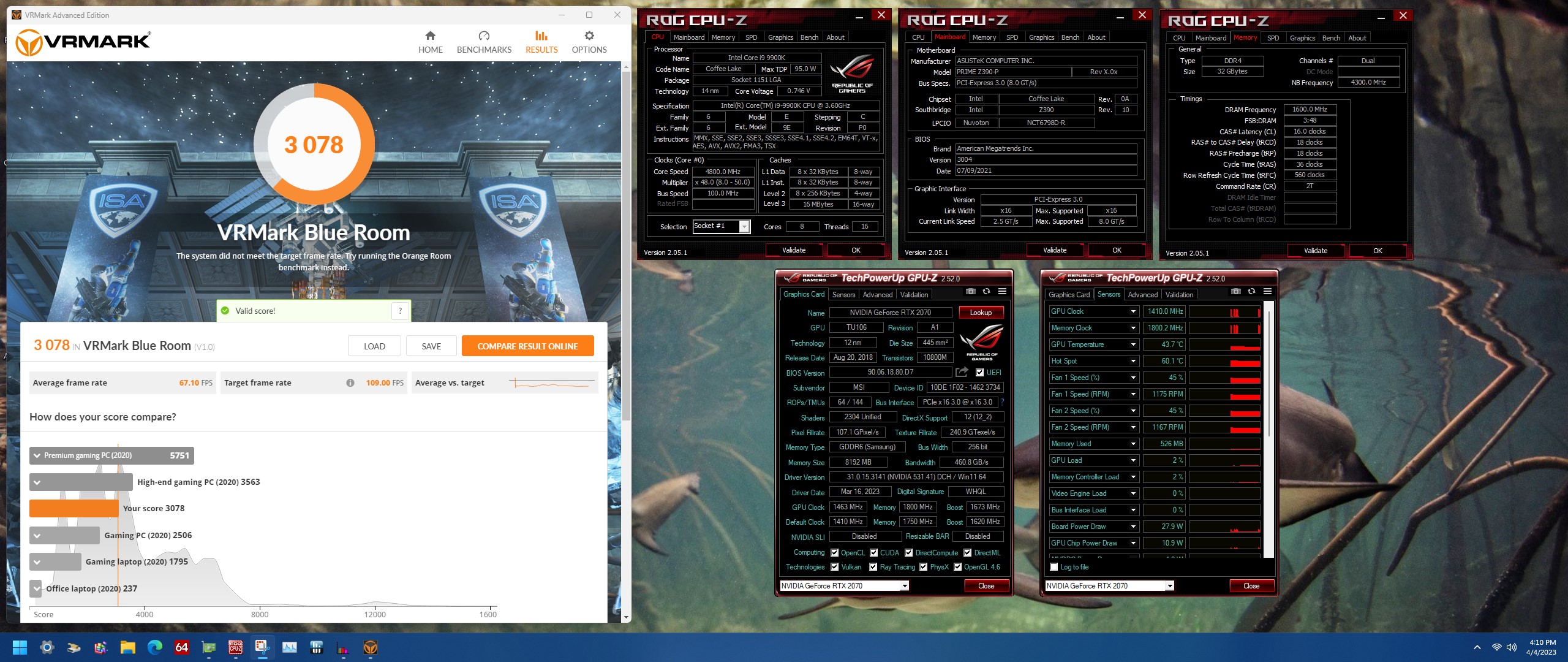Click VRMark results vertical scrollbar
The width and height of the screenshot is (1568, 662).
coord(626,245)
